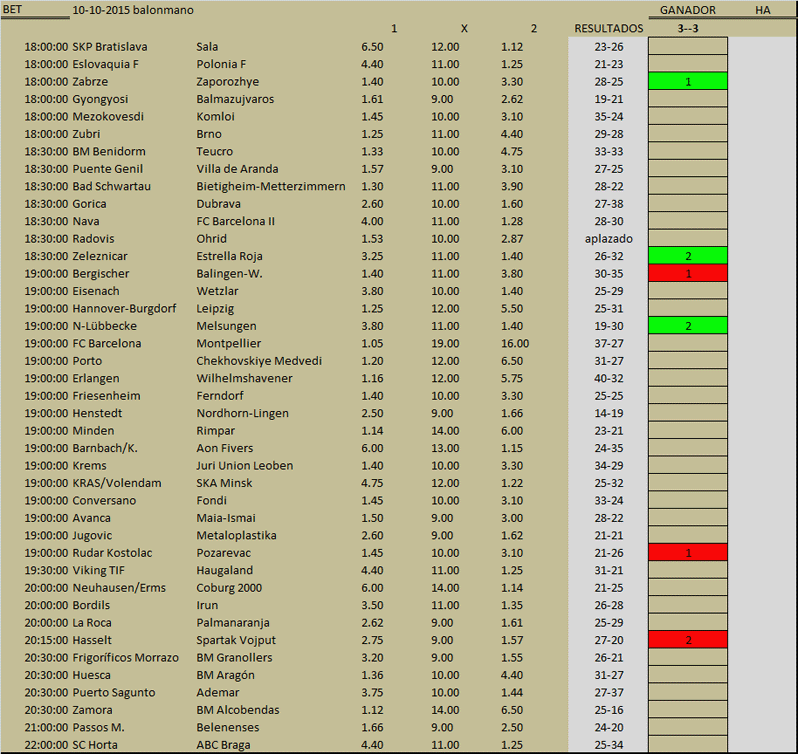The width and height of the screenshot is (798, 754).
Task: Select the Melsungen opponent cell
Action: (226, 326)
